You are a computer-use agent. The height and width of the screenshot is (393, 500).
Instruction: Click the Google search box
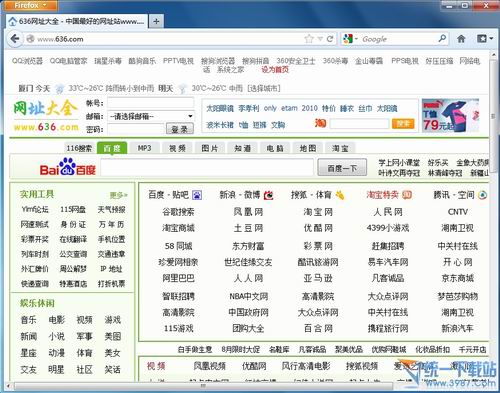tap(398, 39)
